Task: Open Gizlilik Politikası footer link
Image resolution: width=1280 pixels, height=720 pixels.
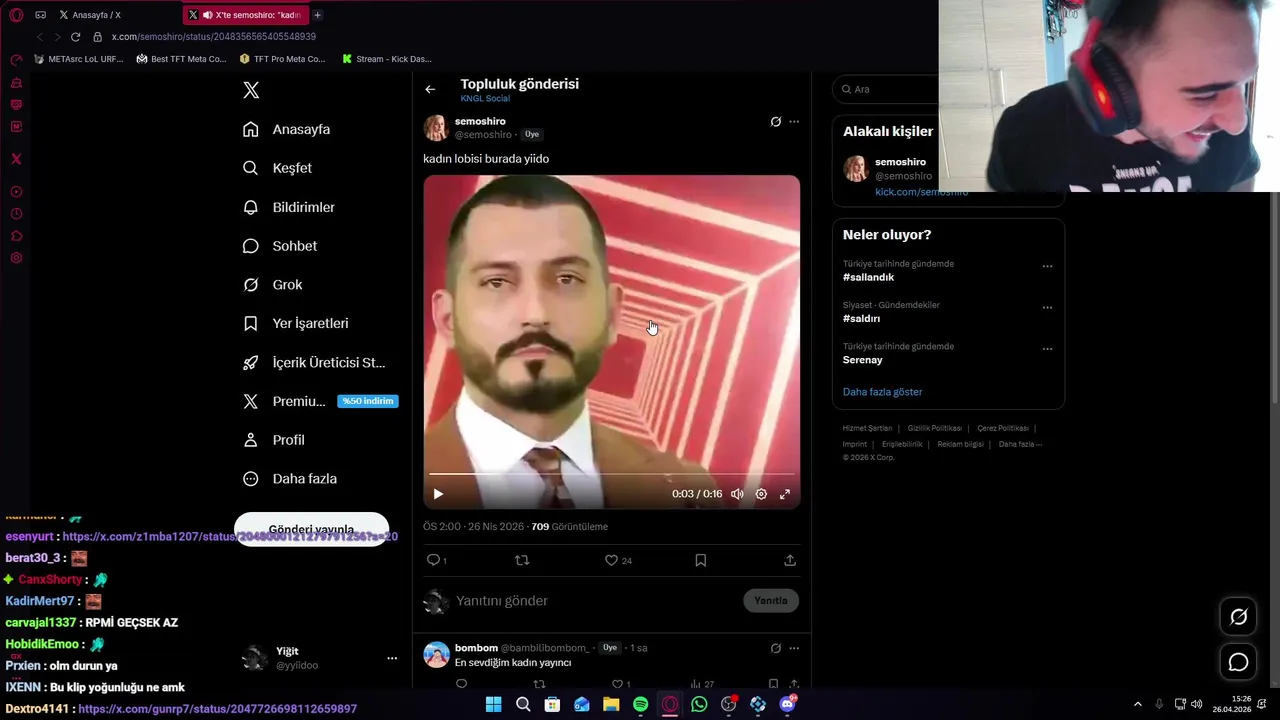Action: (x=934, y=428)
